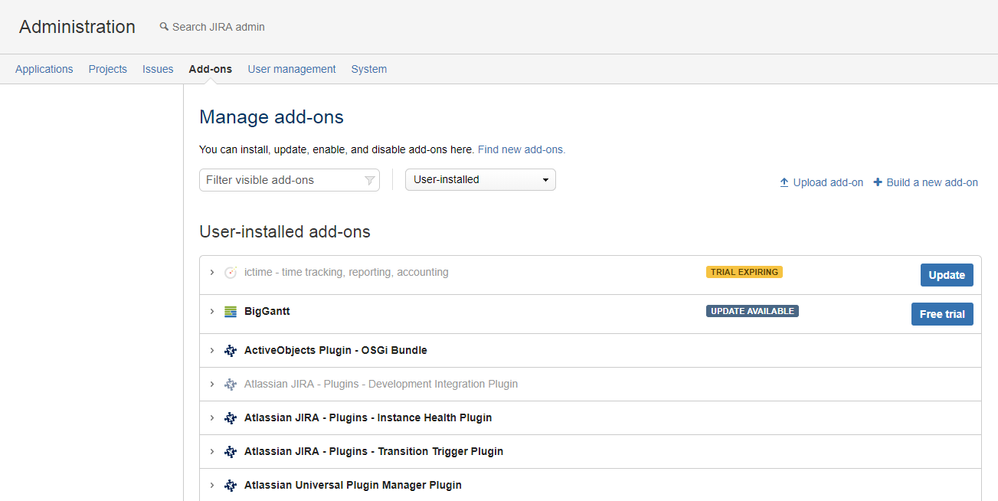Expand the ictime add-on row
This screenshot has height=501, width=998.
point(212,272)
